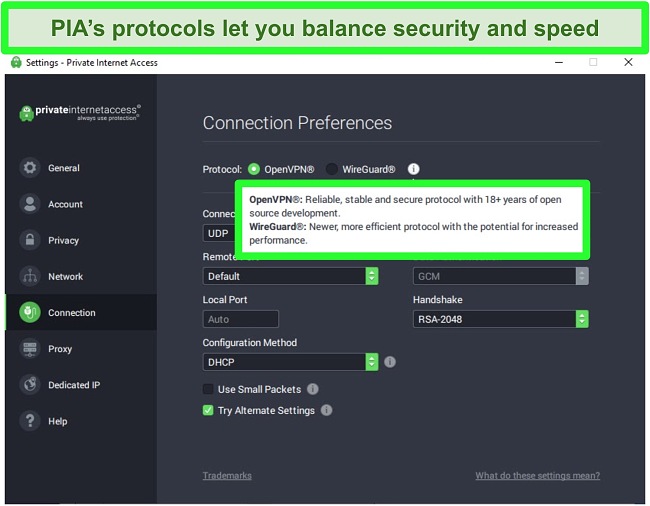Click 'What do these settings mean?' link
The image size is (650, 506).
pyautogui.click(x=538, y=475)
